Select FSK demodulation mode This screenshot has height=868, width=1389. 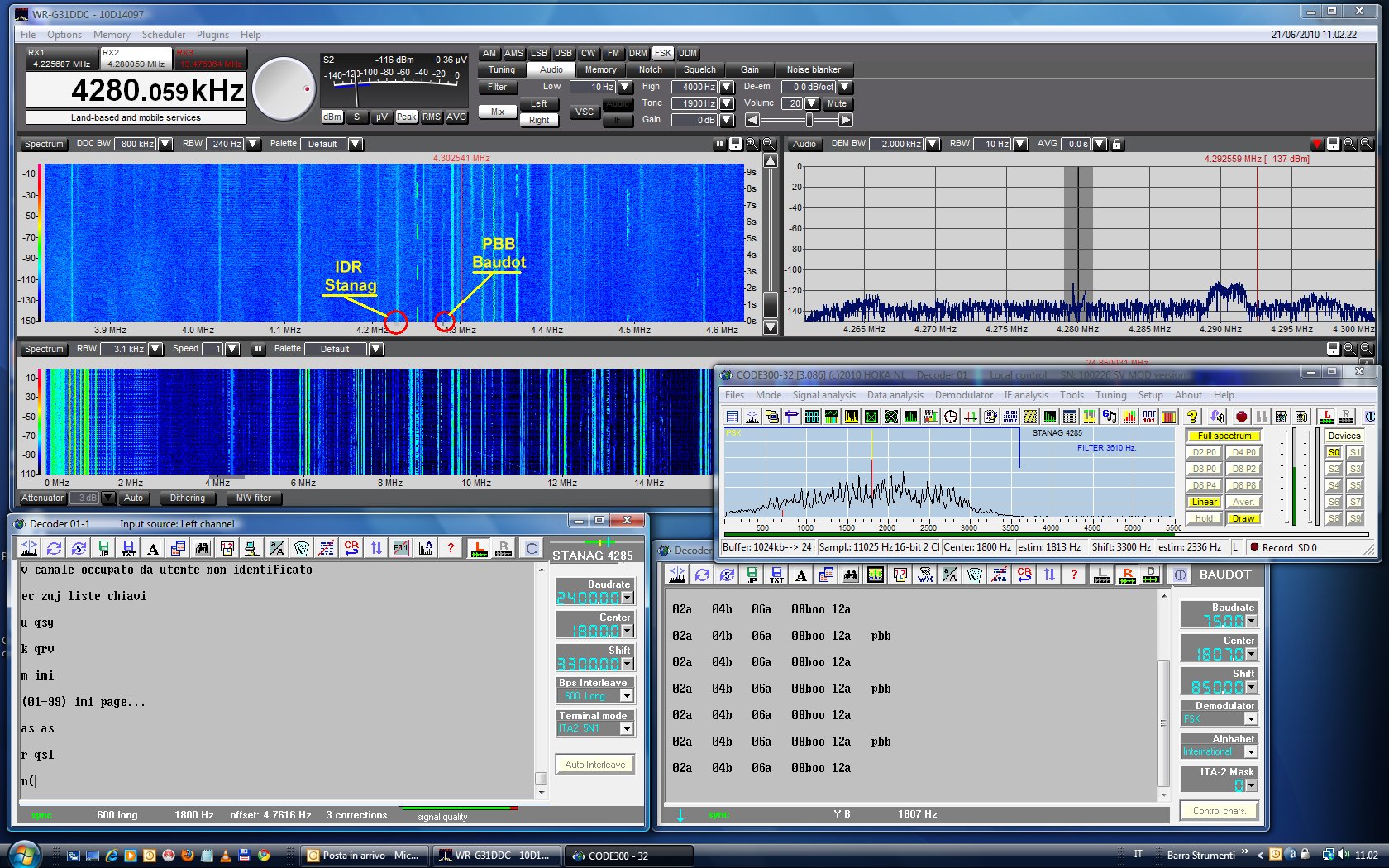(x=663, y=53)
